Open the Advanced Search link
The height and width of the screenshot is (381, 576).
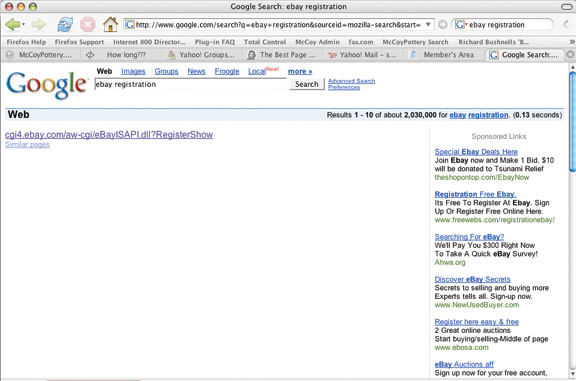(x=351, y=81)
